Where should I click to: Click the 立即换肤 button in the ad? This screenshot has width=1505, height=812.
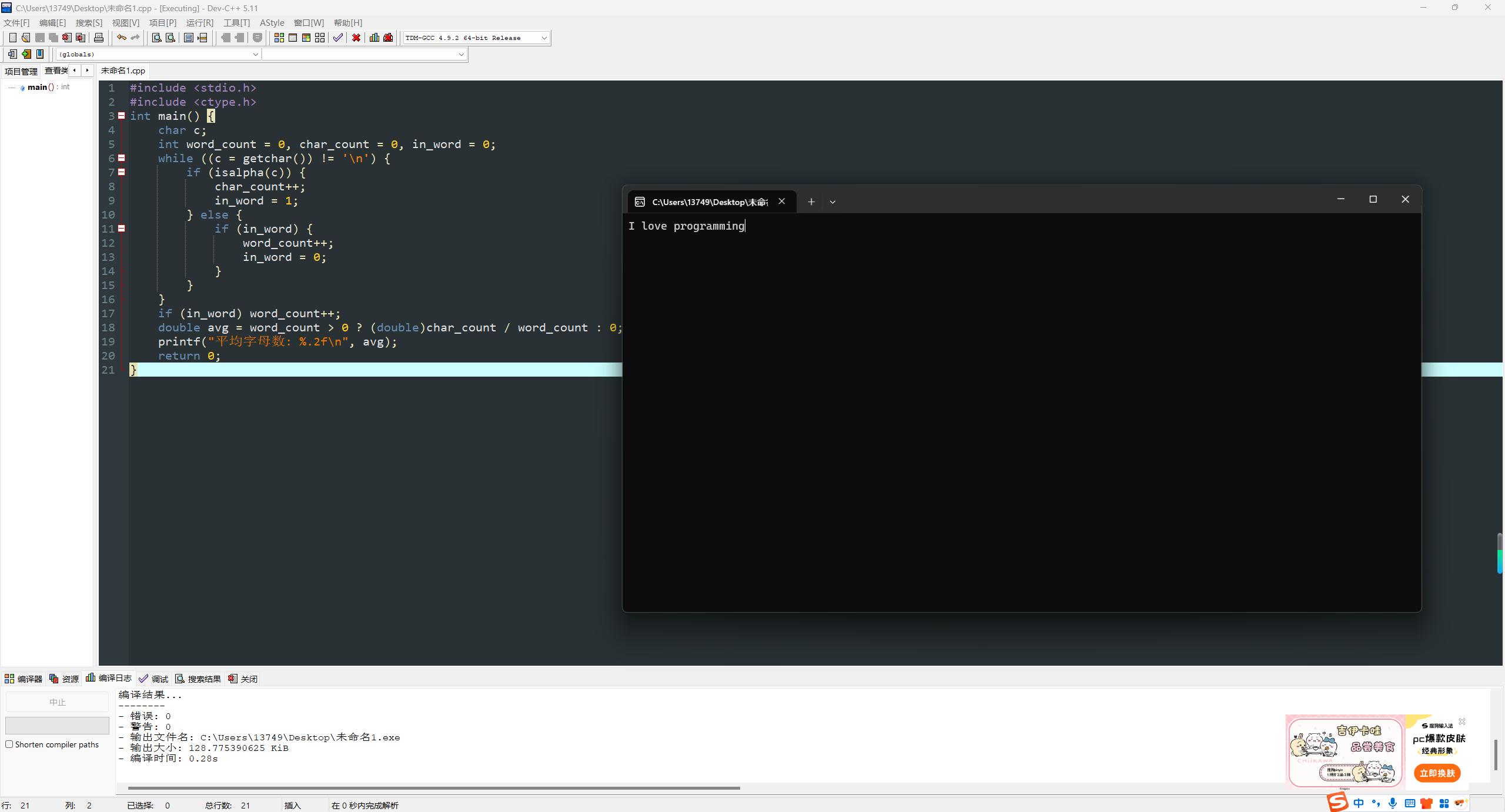[1437, 773]
